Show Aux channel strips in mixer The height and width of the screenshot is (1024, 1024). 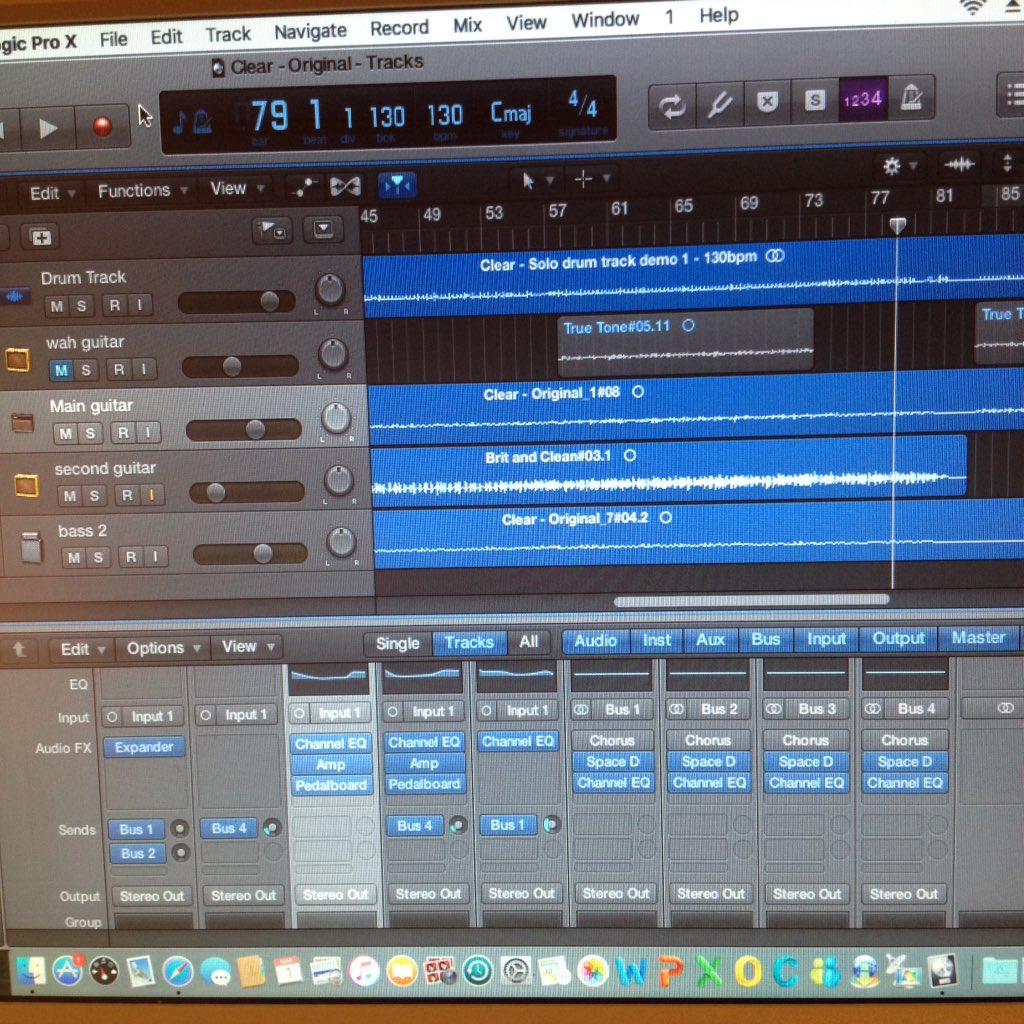coord(711,640)
